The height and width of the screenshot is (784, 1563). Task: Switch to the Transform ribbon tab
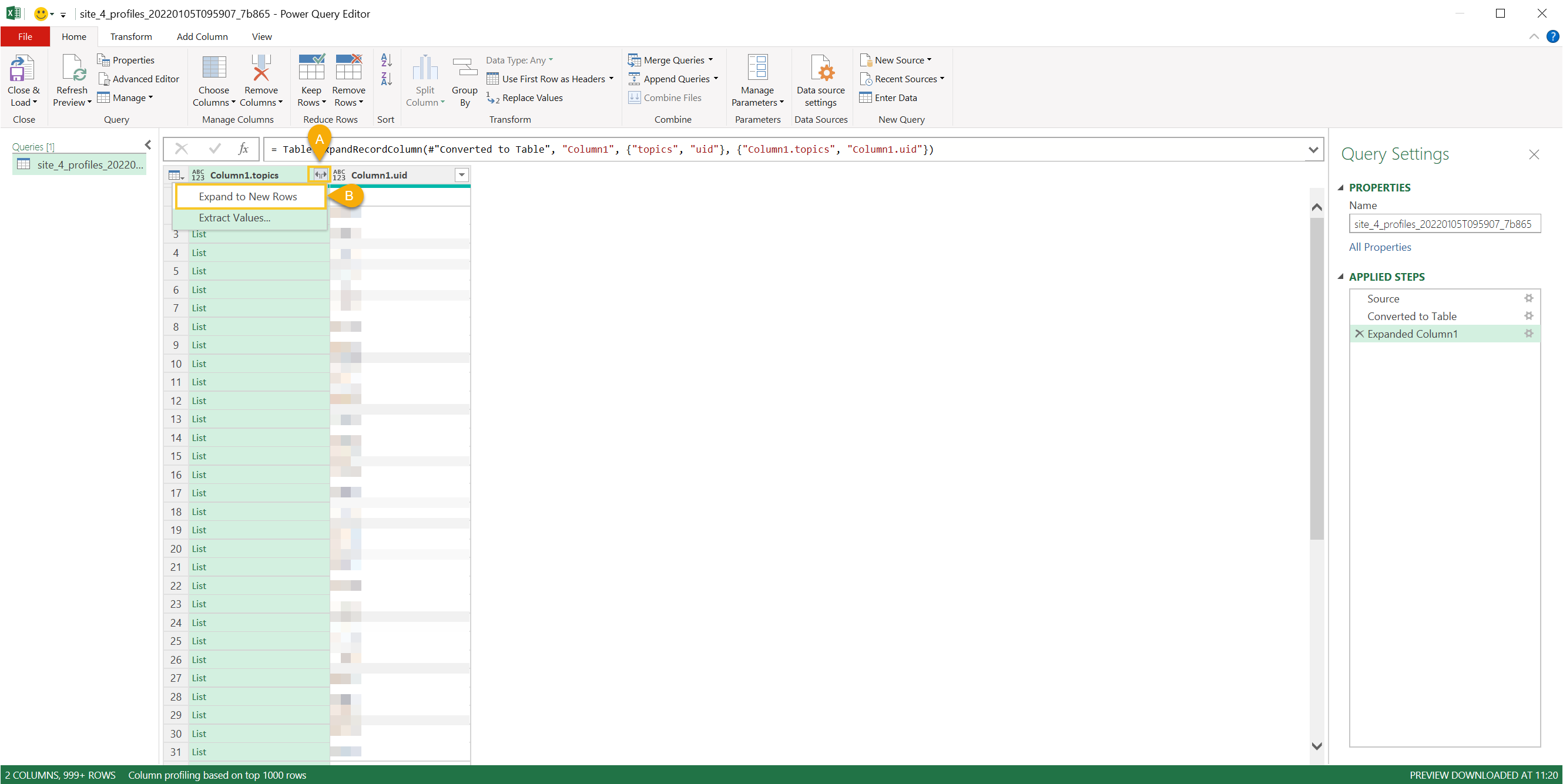point(131,36)
